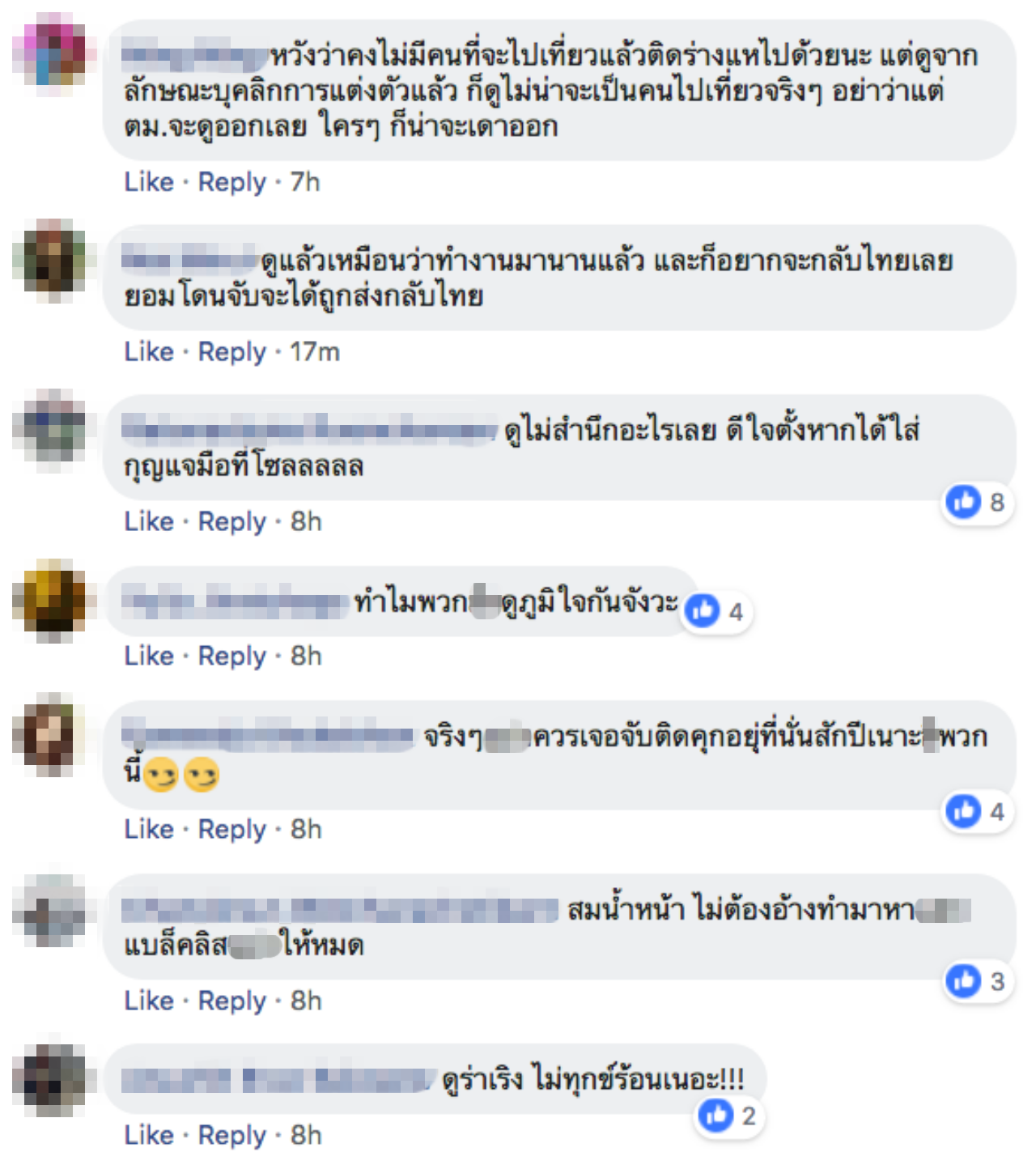Open the like reaction icon showing 2

click(729, 1116)
